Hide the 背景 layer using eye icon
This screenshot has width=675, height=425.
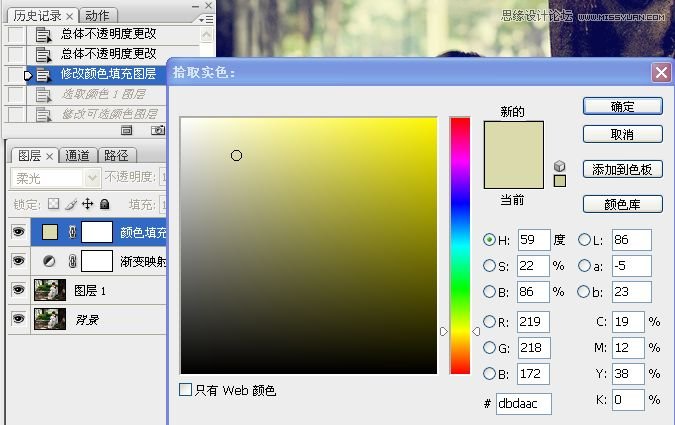click(18, 318)
